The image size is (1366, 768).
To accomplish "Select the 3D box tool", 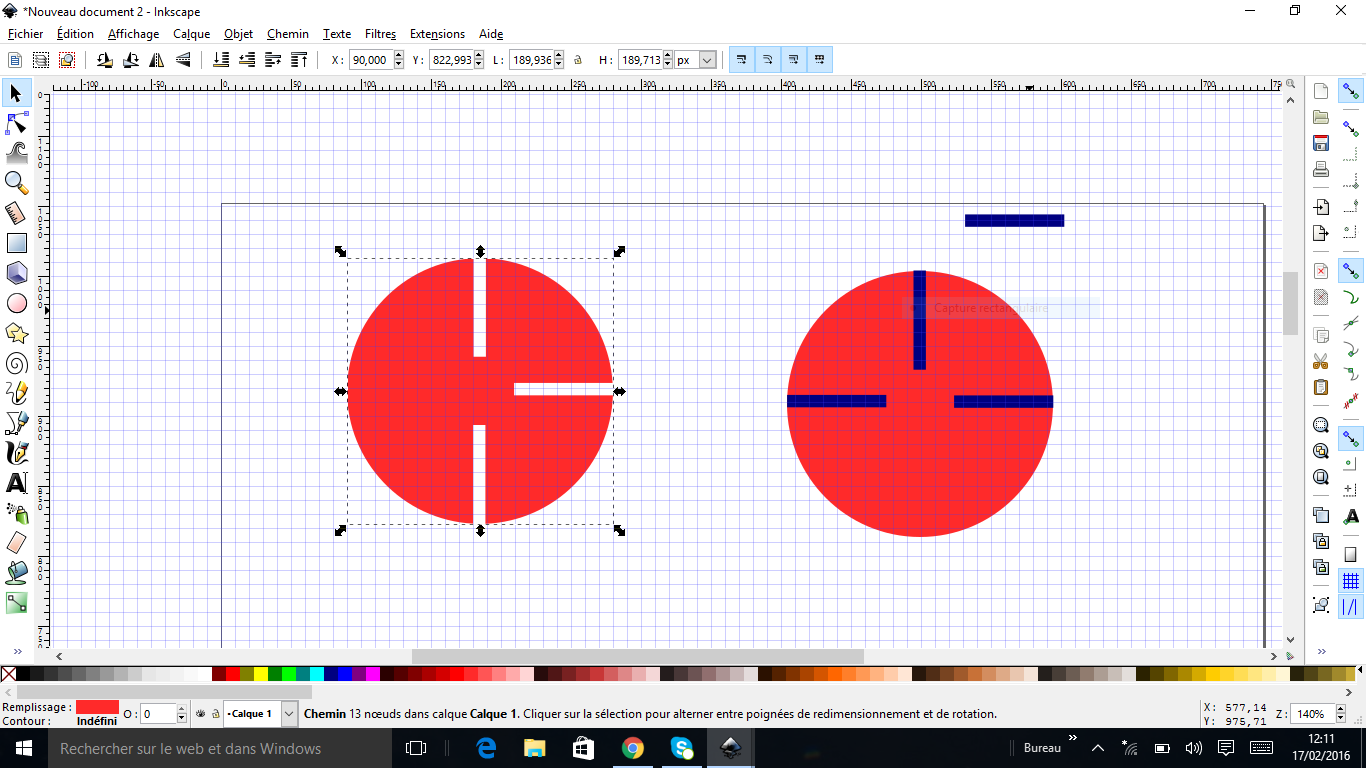I will click(x=16, y=273).
